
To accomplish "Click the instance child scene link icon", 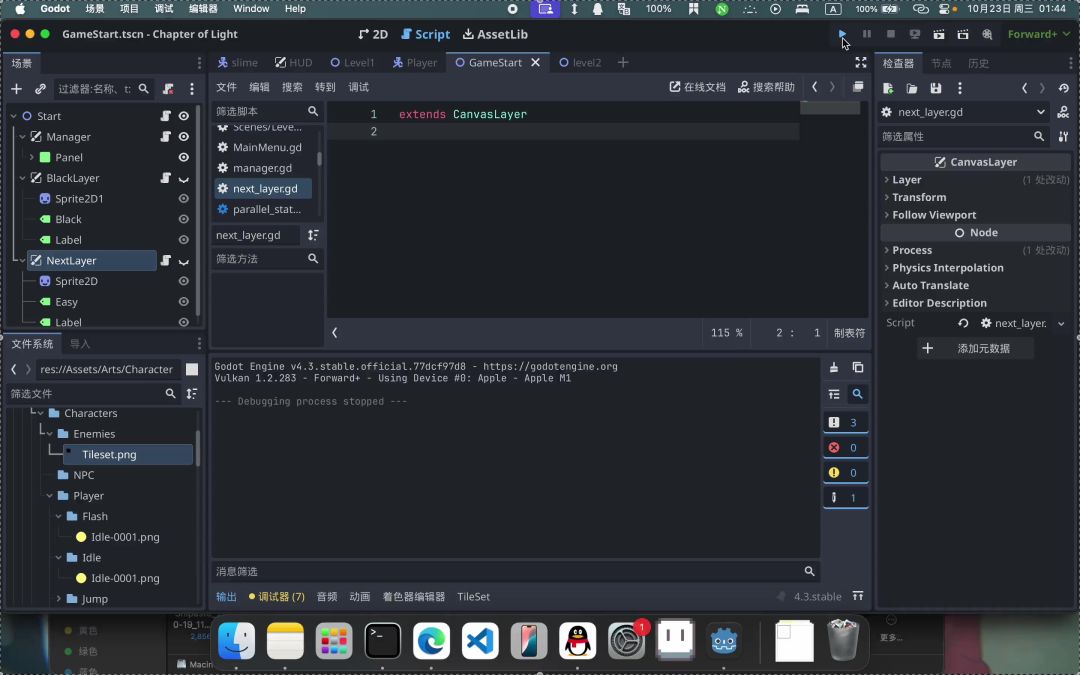I will click(x=40, y=89).
